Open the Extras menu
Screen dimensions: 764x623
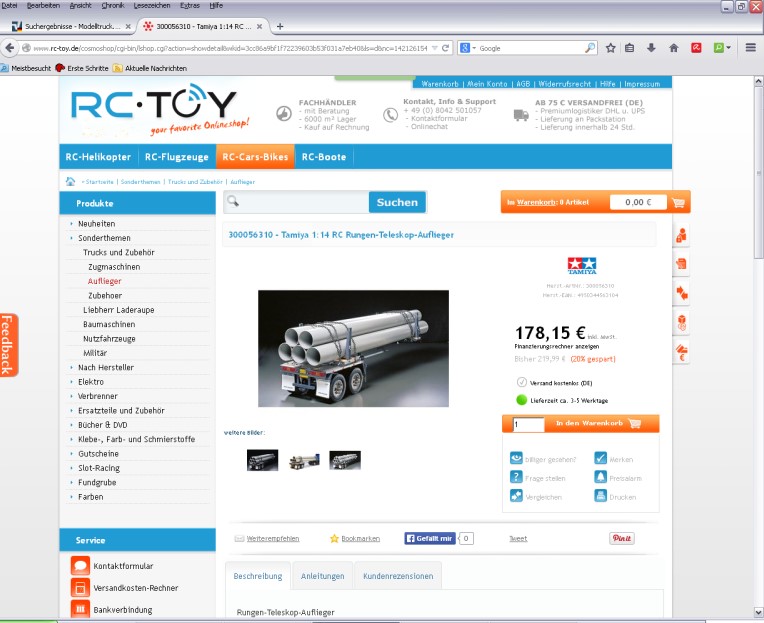[x=190, y=5]
